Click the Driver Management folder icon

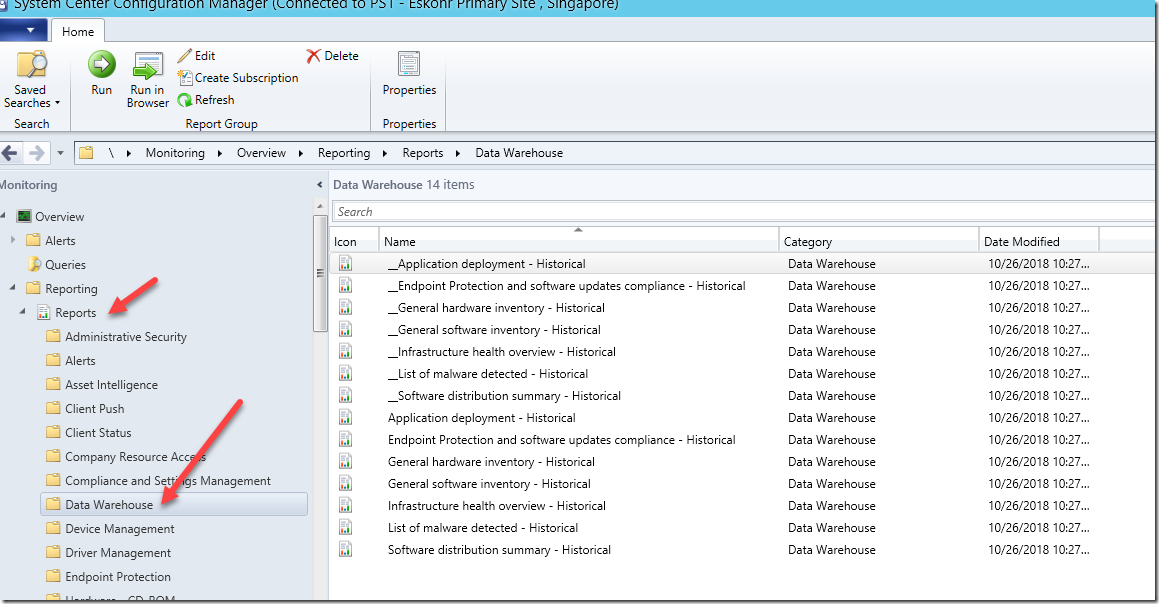coord(53,553)
